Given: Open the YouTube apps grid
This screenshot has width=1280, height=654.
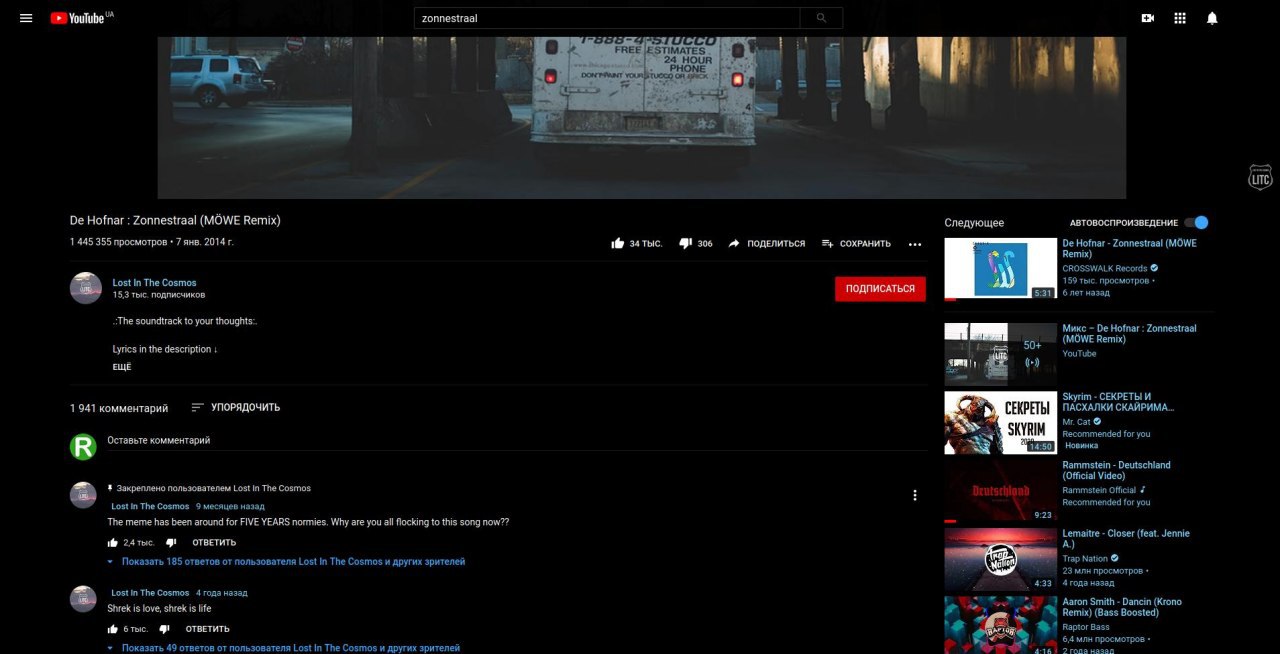Looking at the screenshot, I should click(1180, 18).
